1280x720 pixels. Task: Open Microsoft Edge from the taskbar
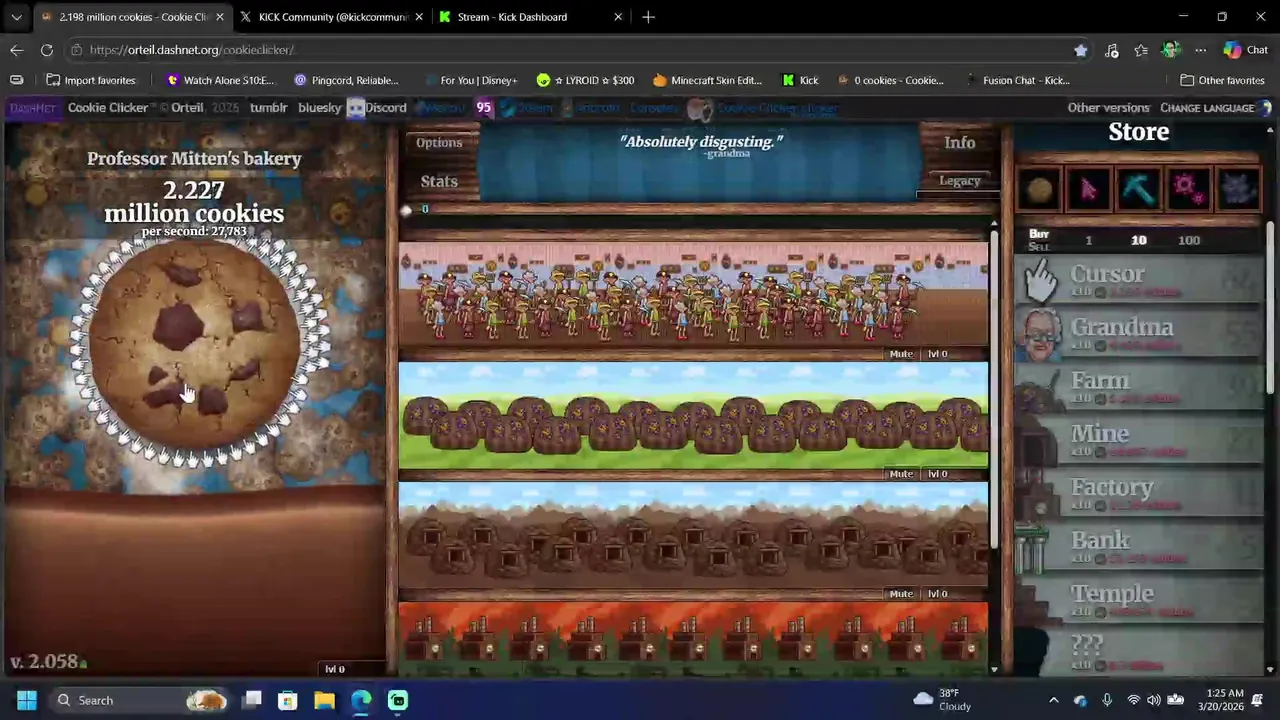click(361, 700)
